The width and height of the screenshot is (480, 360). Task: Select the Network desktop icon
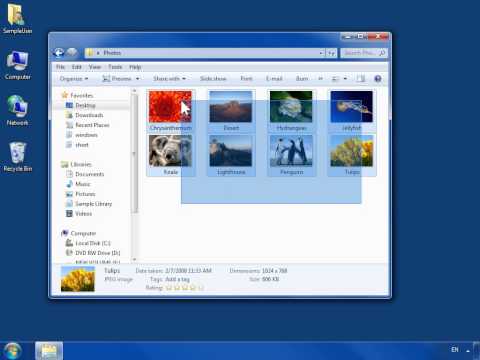coord(17,111)
